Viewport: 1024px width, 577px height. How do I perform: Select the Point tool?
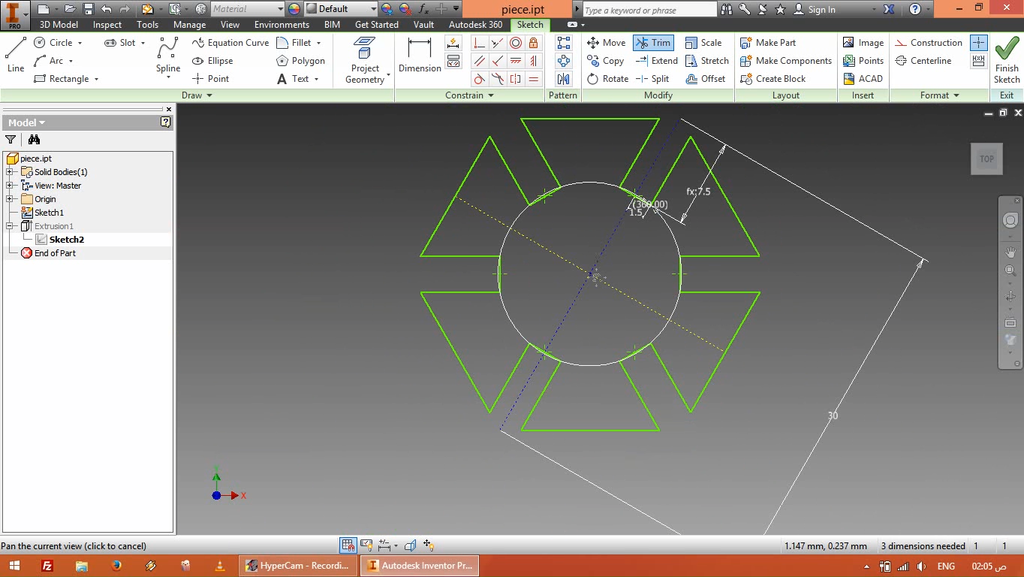click(x=210, y=78)
